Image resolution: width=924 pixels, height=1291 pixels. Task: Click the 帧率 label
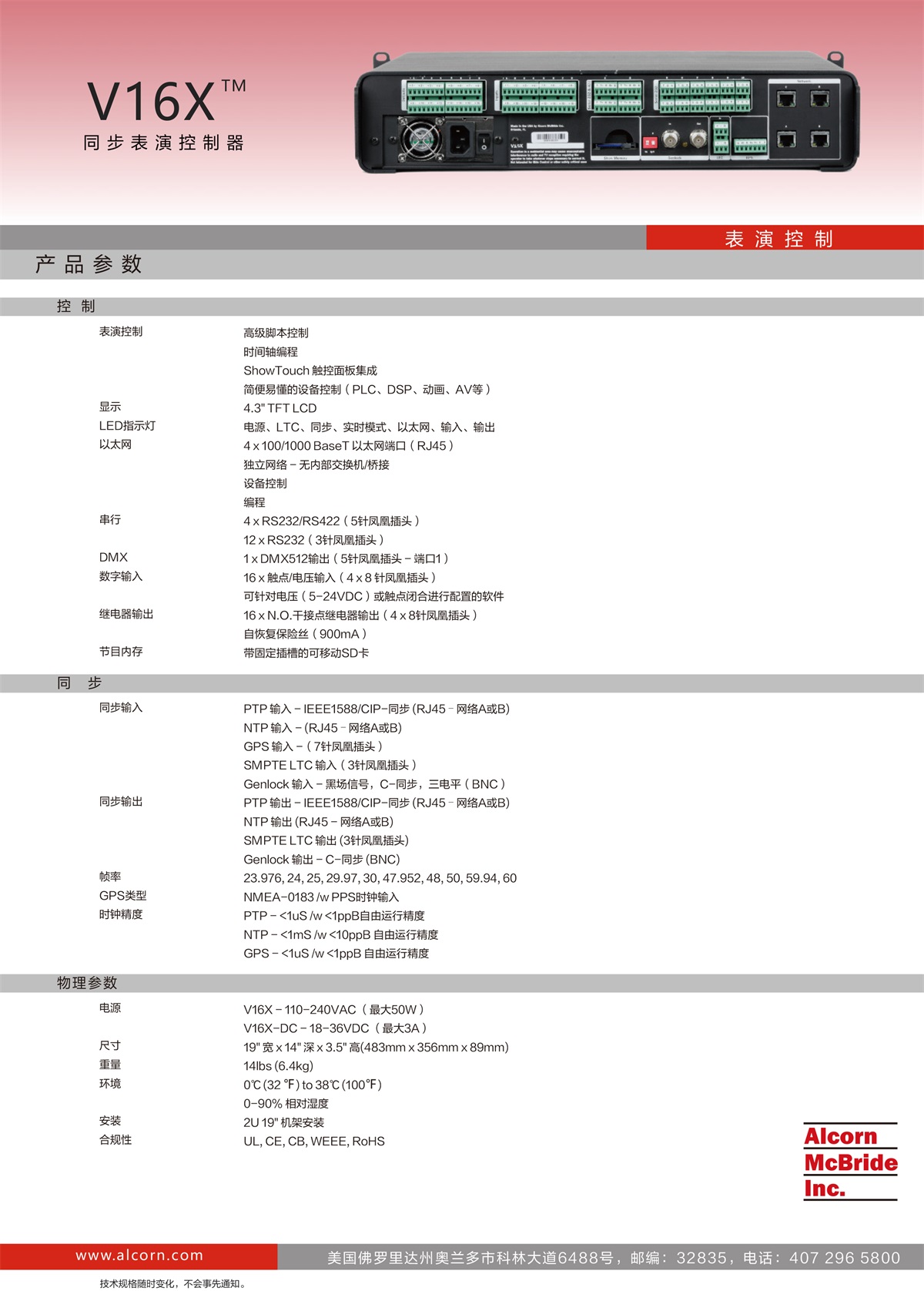[110, 877]
